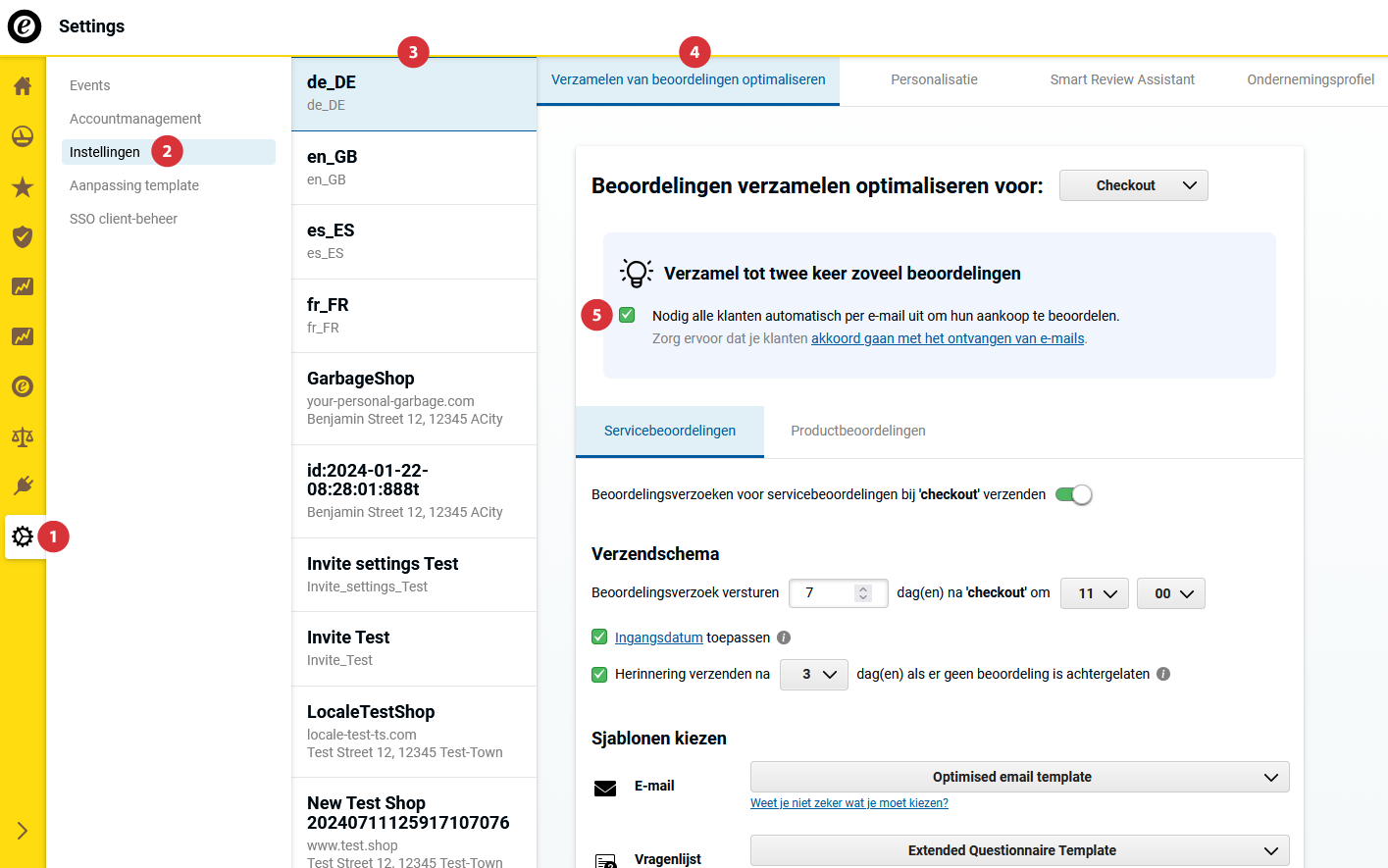The width and height of the screenshot is (1388, 868).
Task: Open the Home dashboard from the sidebar
Action: pyautogui.click(x=22, y=86)
